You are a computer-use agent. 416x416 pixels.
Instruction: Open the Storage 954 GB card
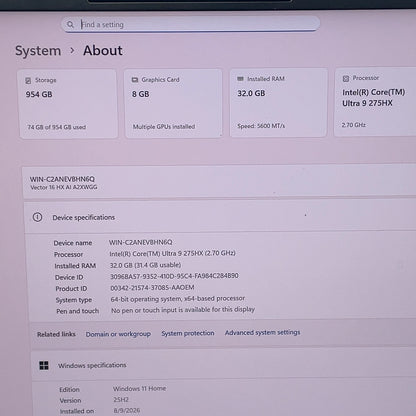[x=68, y=104]
